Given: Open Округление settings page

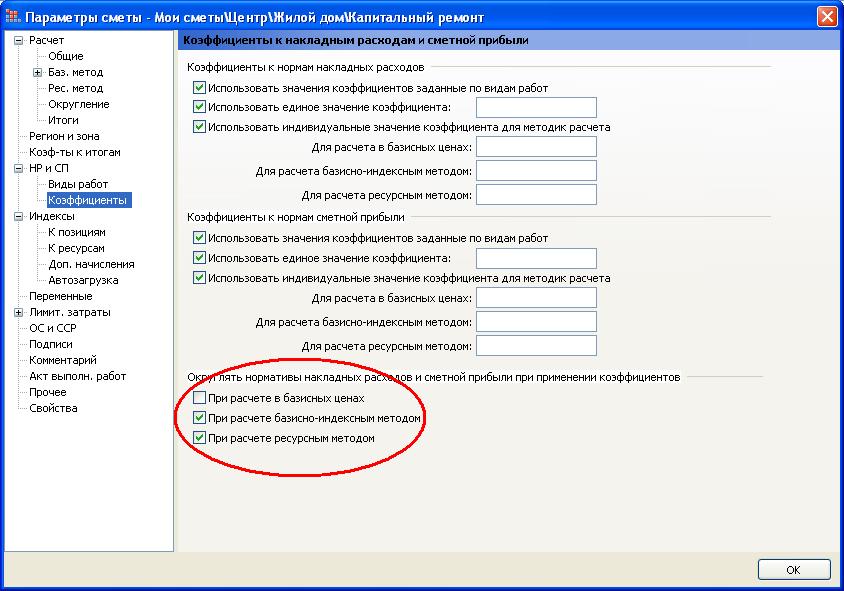Looking at the screenshot, I should tap(79, 104).
